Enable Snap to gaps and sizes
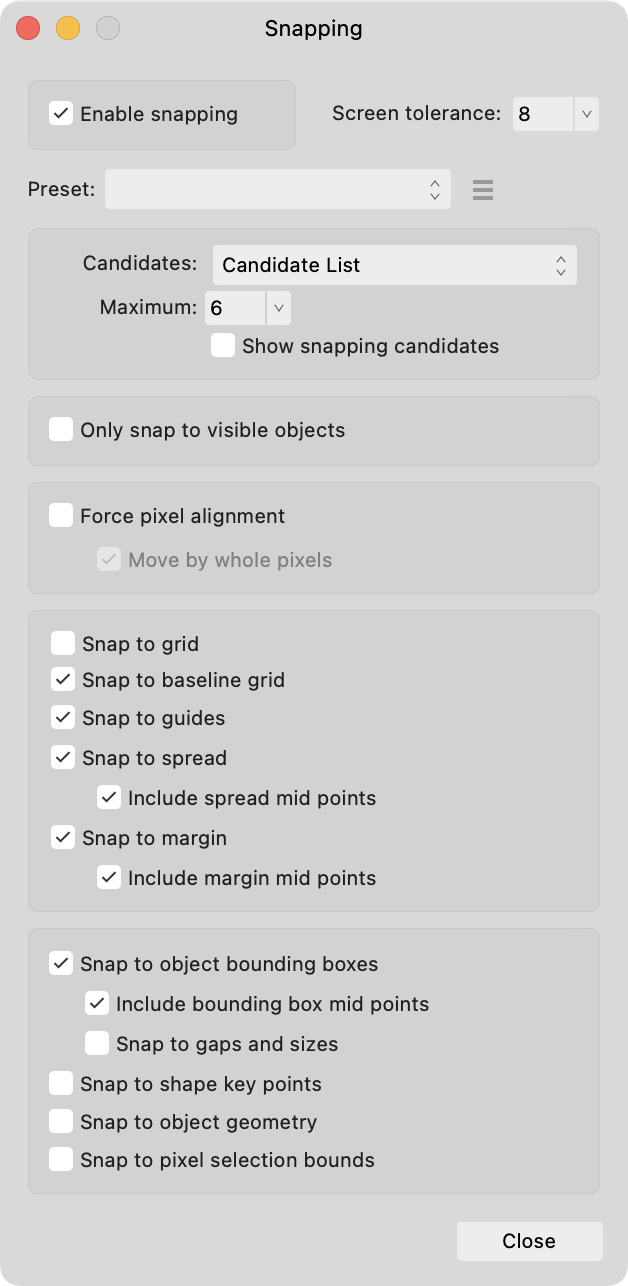Viewport: 628px width, 1286px height. 97,1044
